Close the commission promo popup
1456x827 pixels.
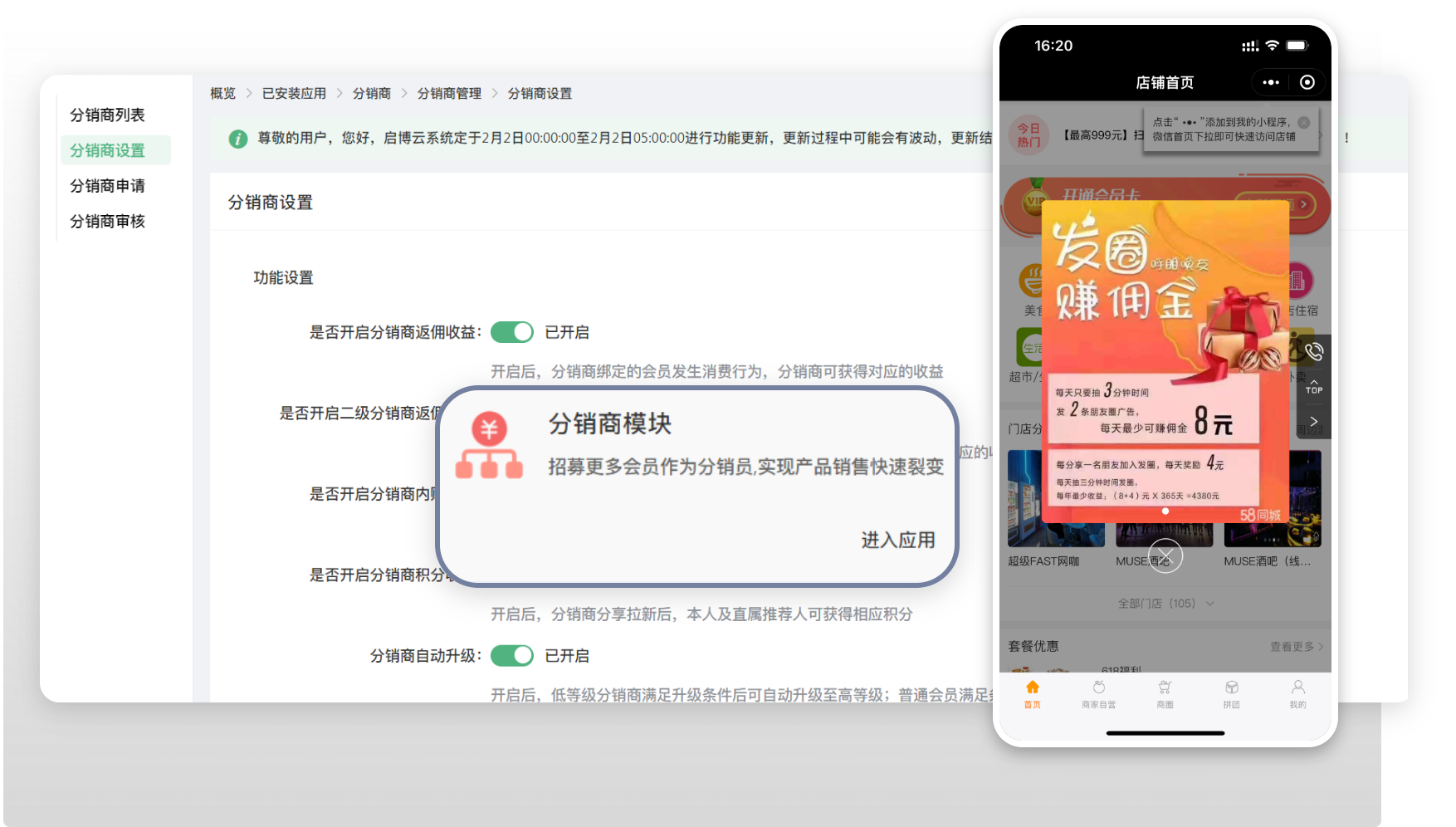pyautogui.click(x=1165, y=555)
